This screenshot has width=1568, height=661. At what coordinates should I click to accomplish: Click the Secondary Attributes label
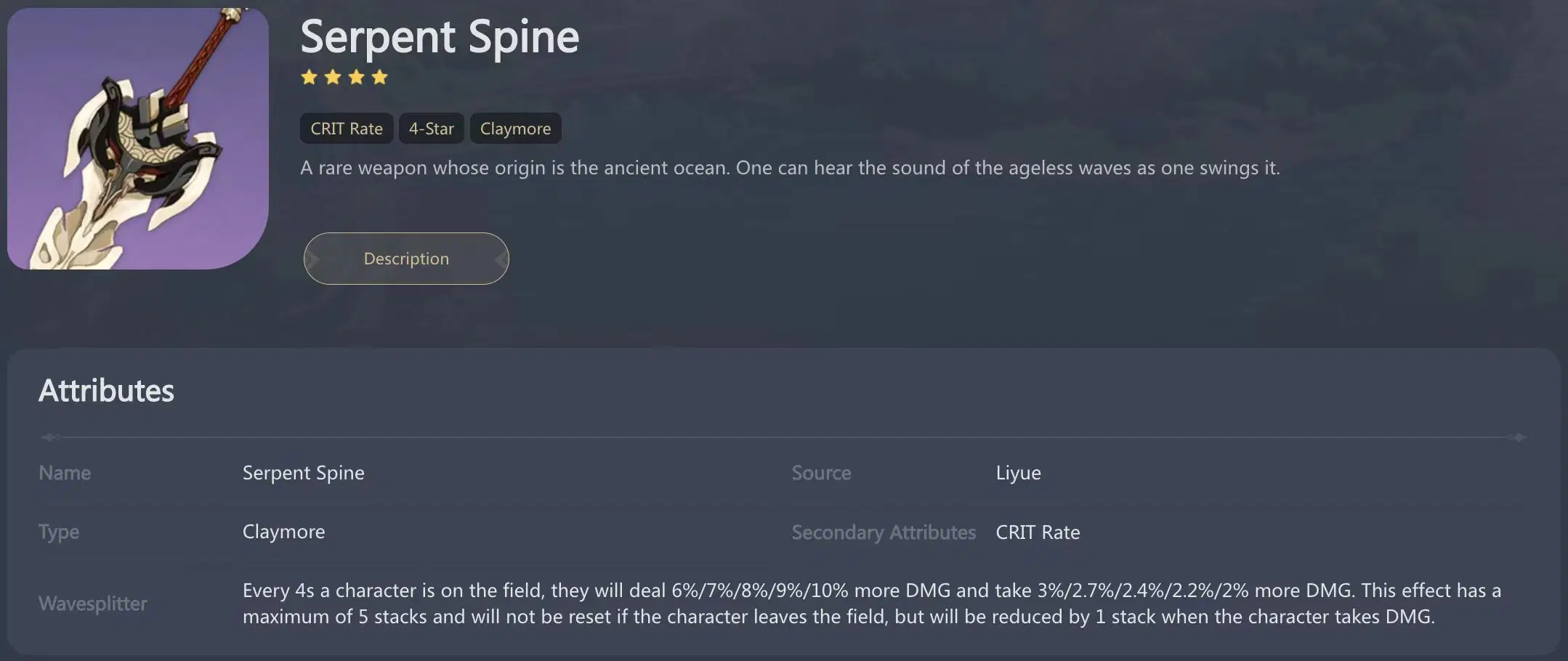click(884, 532)
